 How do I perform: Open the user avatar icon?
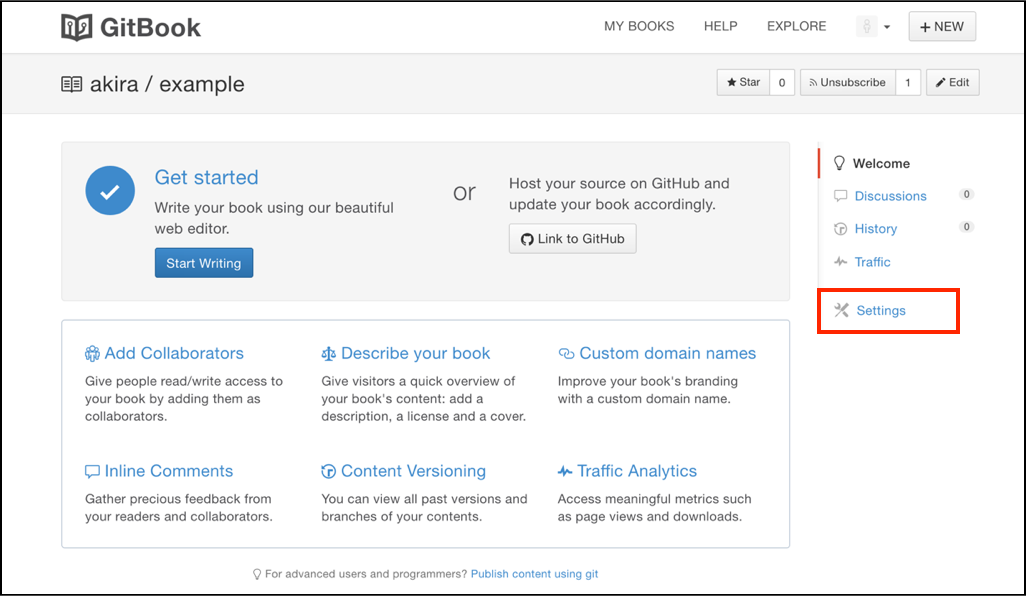[x=866, y=27]
